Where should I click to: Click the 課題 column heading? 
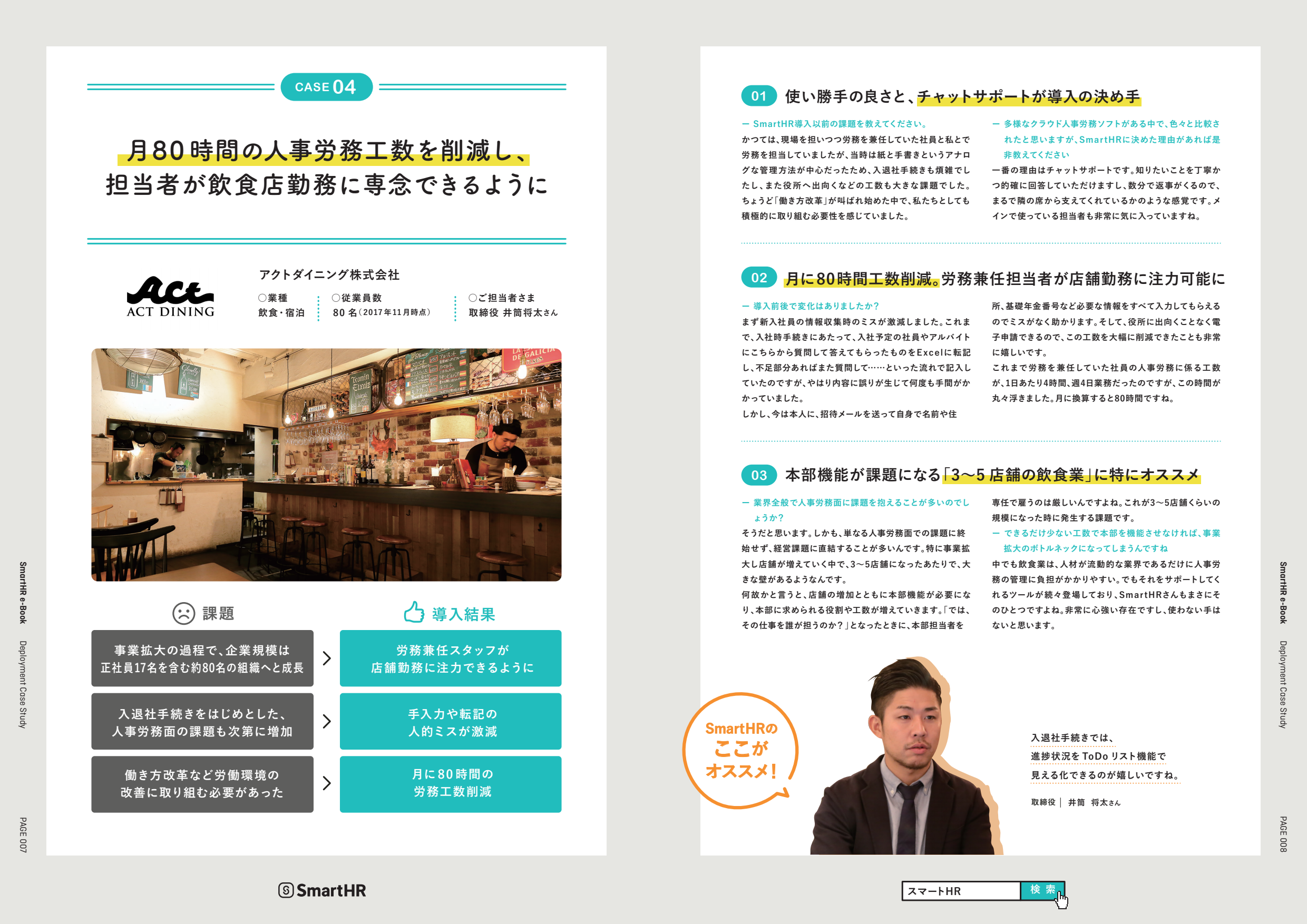tap(219, 613)
